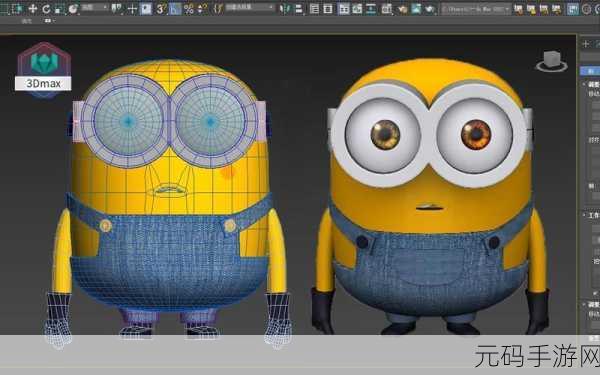Open the Material Editor
This screenshot has width=600, height=375.
pos(387,9)
